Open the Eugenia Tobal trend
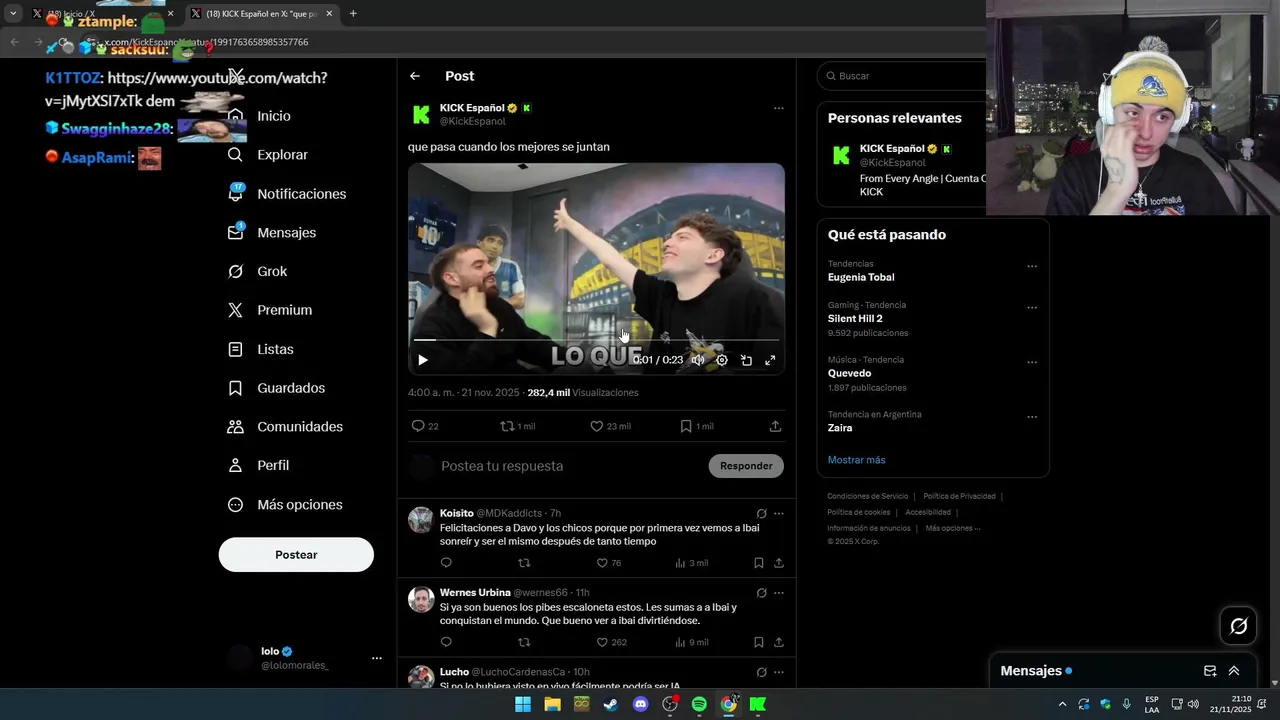The height and width of the screenshot is (720, 1280). (861, 277)
